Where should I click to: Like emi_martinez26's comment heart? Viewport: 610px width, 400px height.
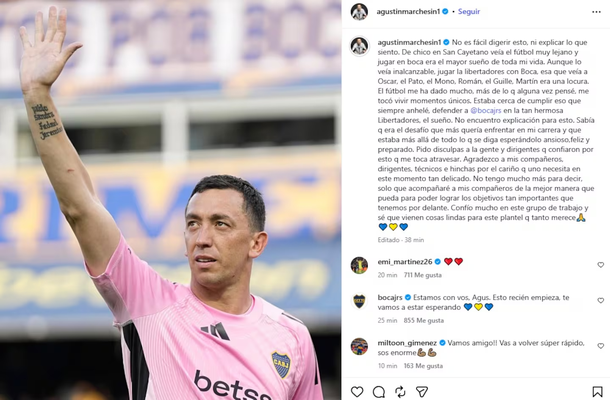[x=601, y=265]
